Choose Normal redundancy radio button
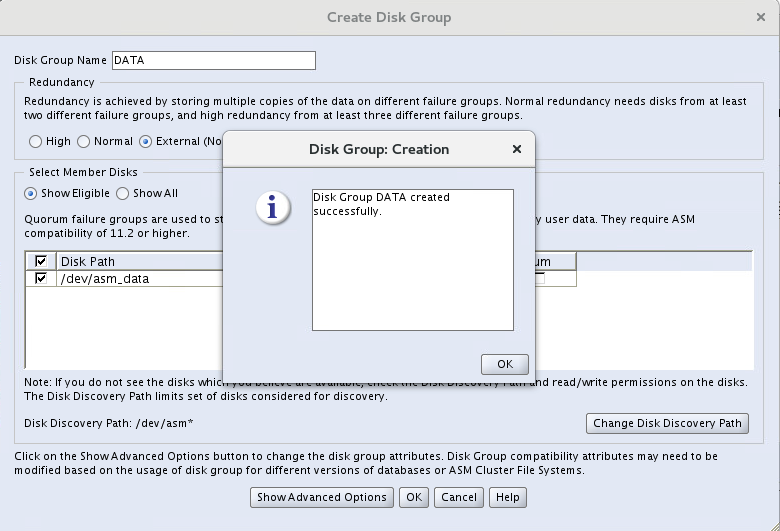This screenshot has height=531, width=780. [84, 142]
